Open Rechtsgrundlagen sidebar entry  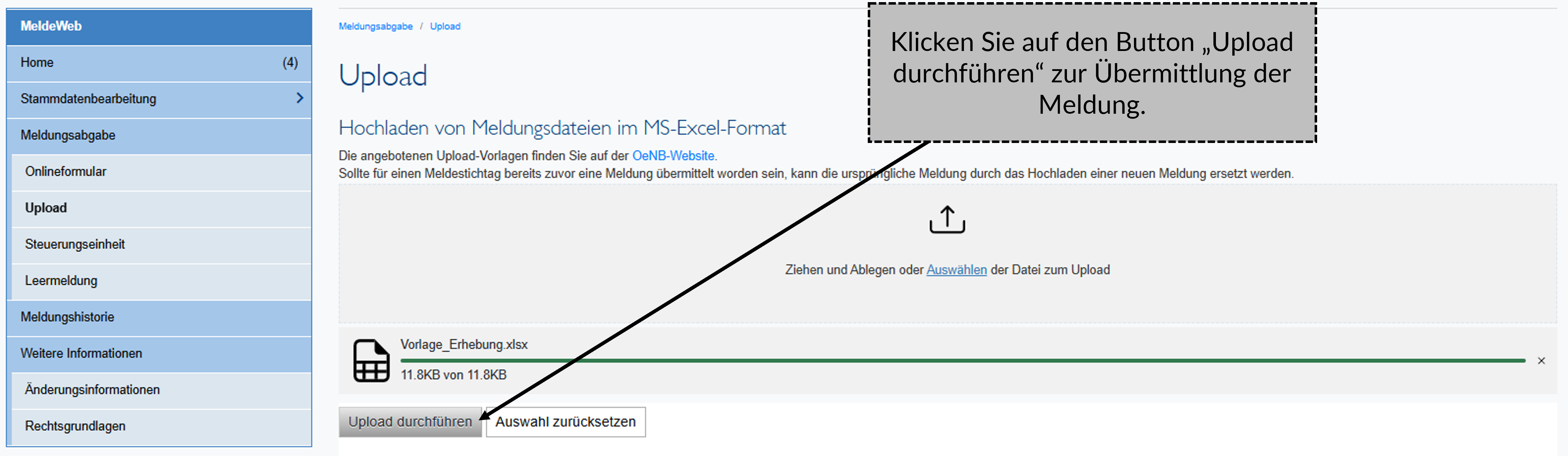point(75,426)
